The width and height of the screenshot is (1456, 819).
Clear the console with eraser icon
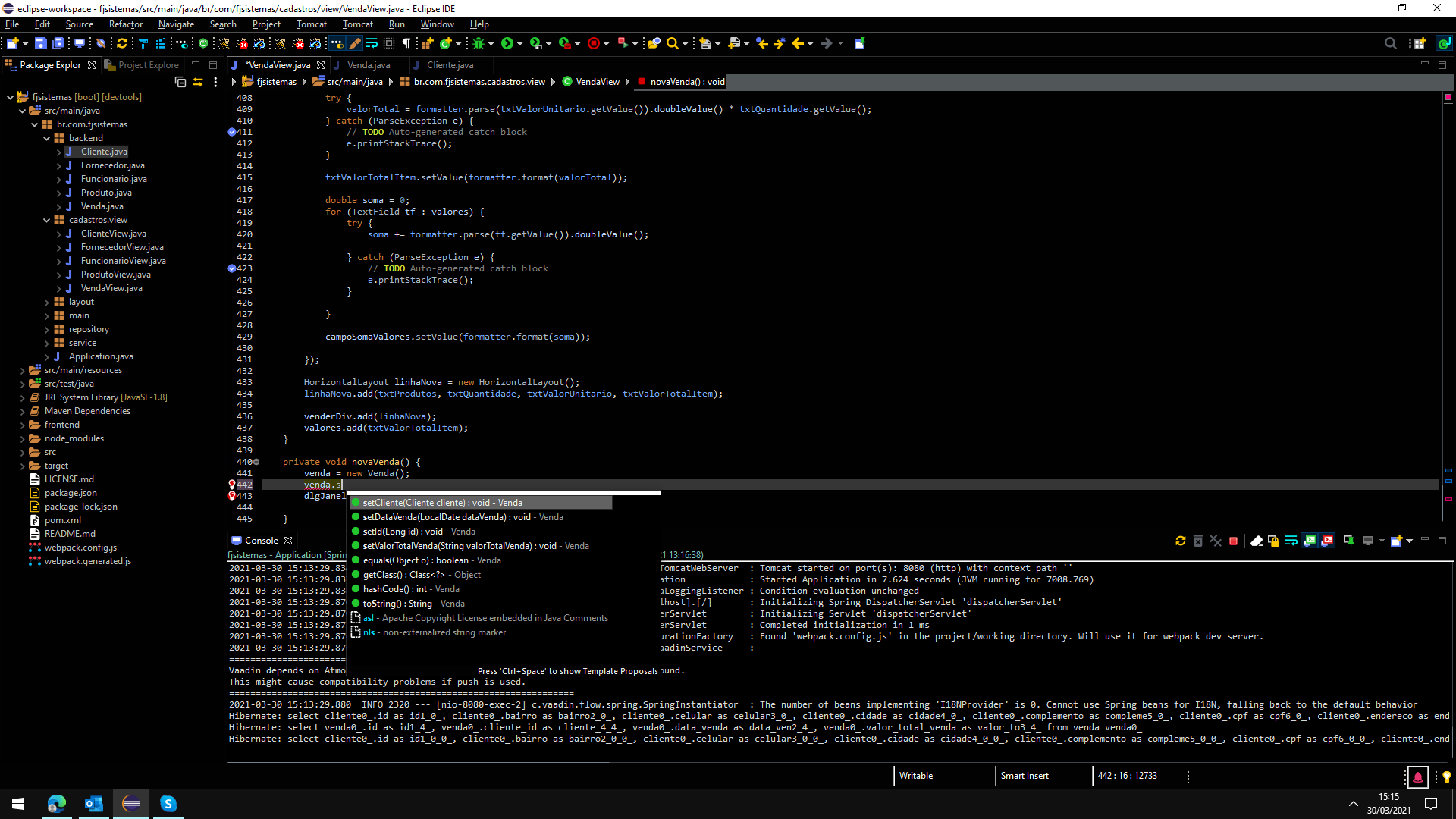pyautogui.click(x=1256, y=541)
